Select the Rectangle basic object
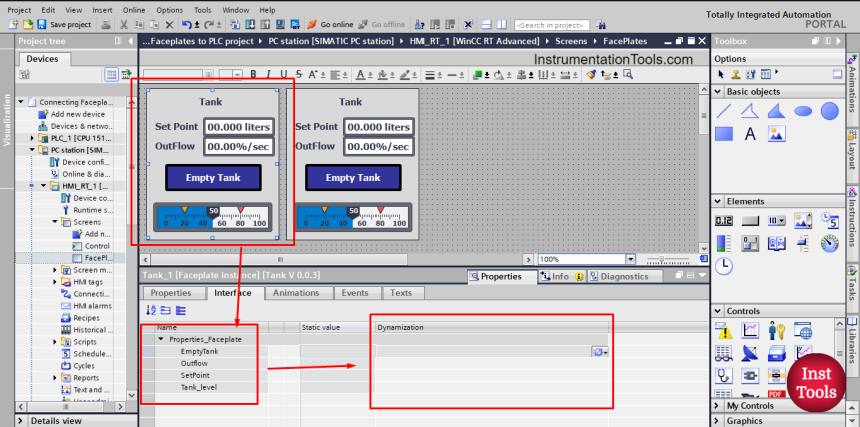Screen dimensions: 860x427 (x=724, y=134)
